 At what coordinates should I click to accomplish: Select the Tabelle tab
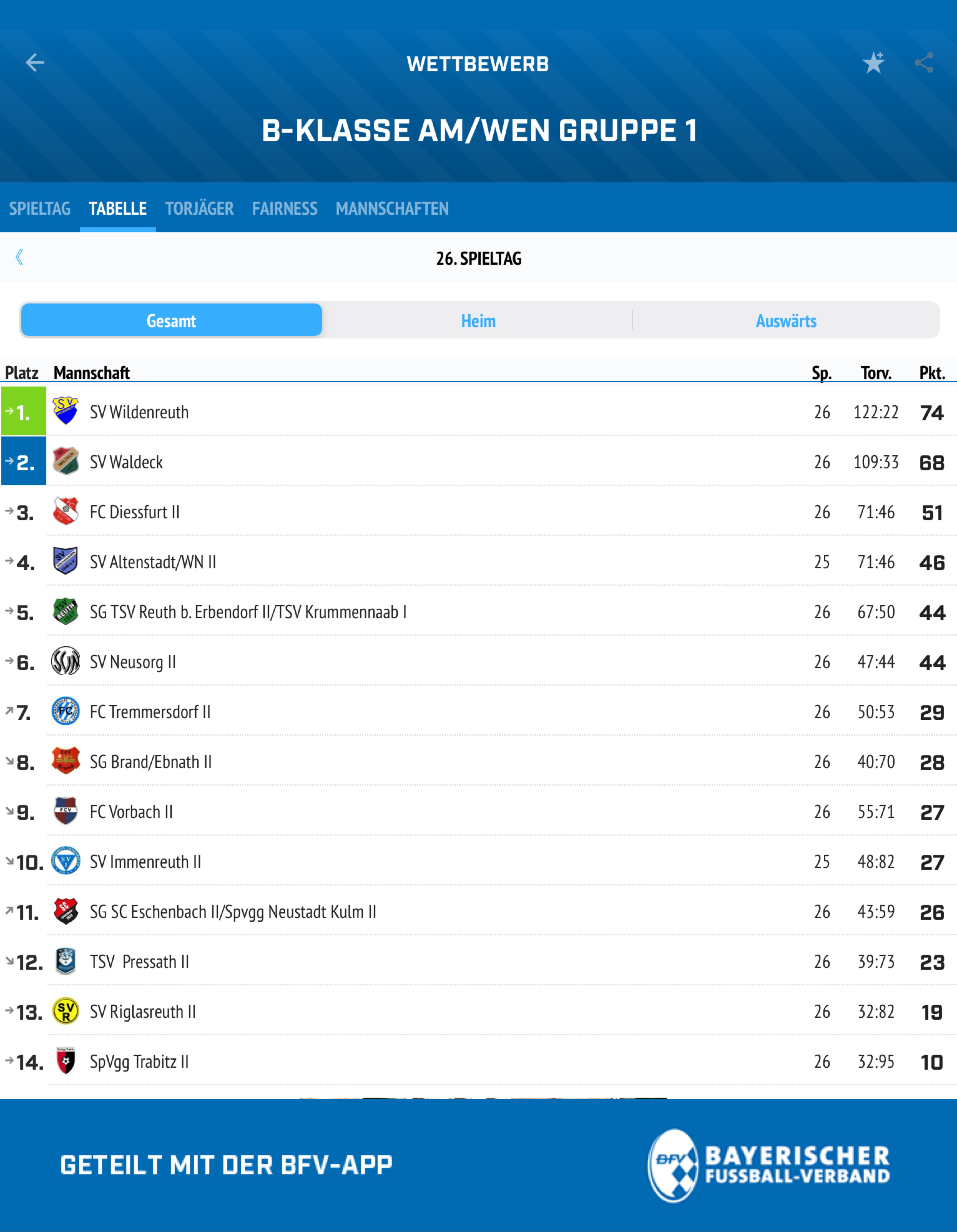pyautogui.click(x=118, y=208)
